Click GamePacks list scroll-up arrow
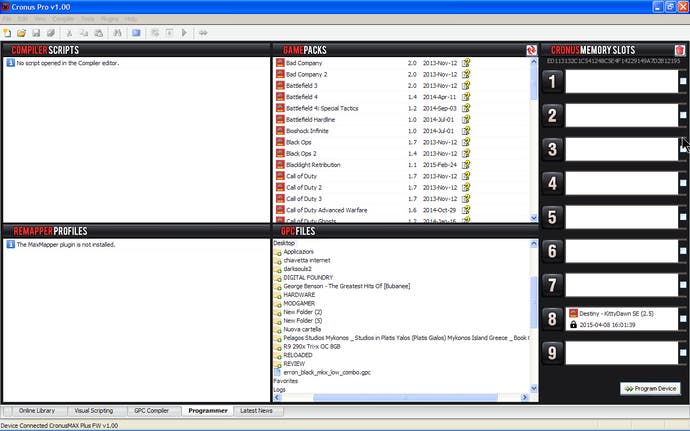Screen dimensions: 690x431 point(533,62)
